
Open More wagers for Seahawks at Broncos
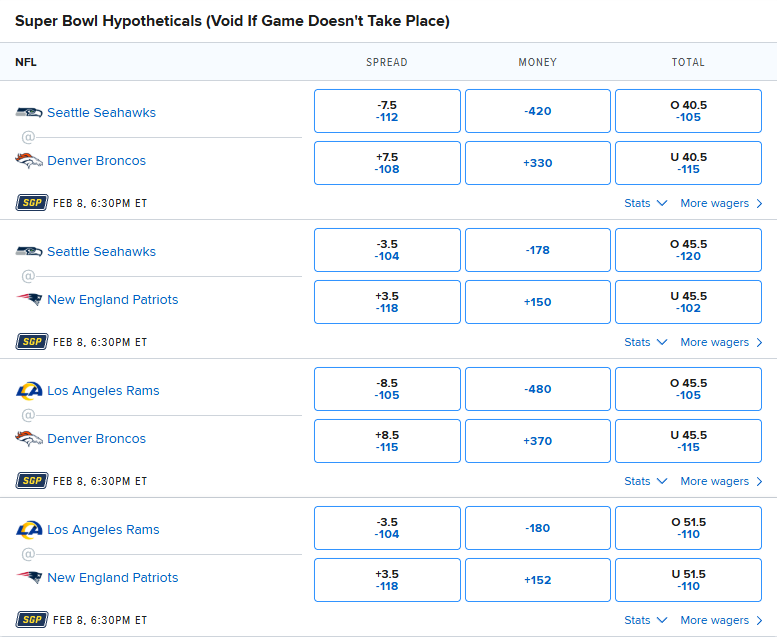tap(721, 203)
